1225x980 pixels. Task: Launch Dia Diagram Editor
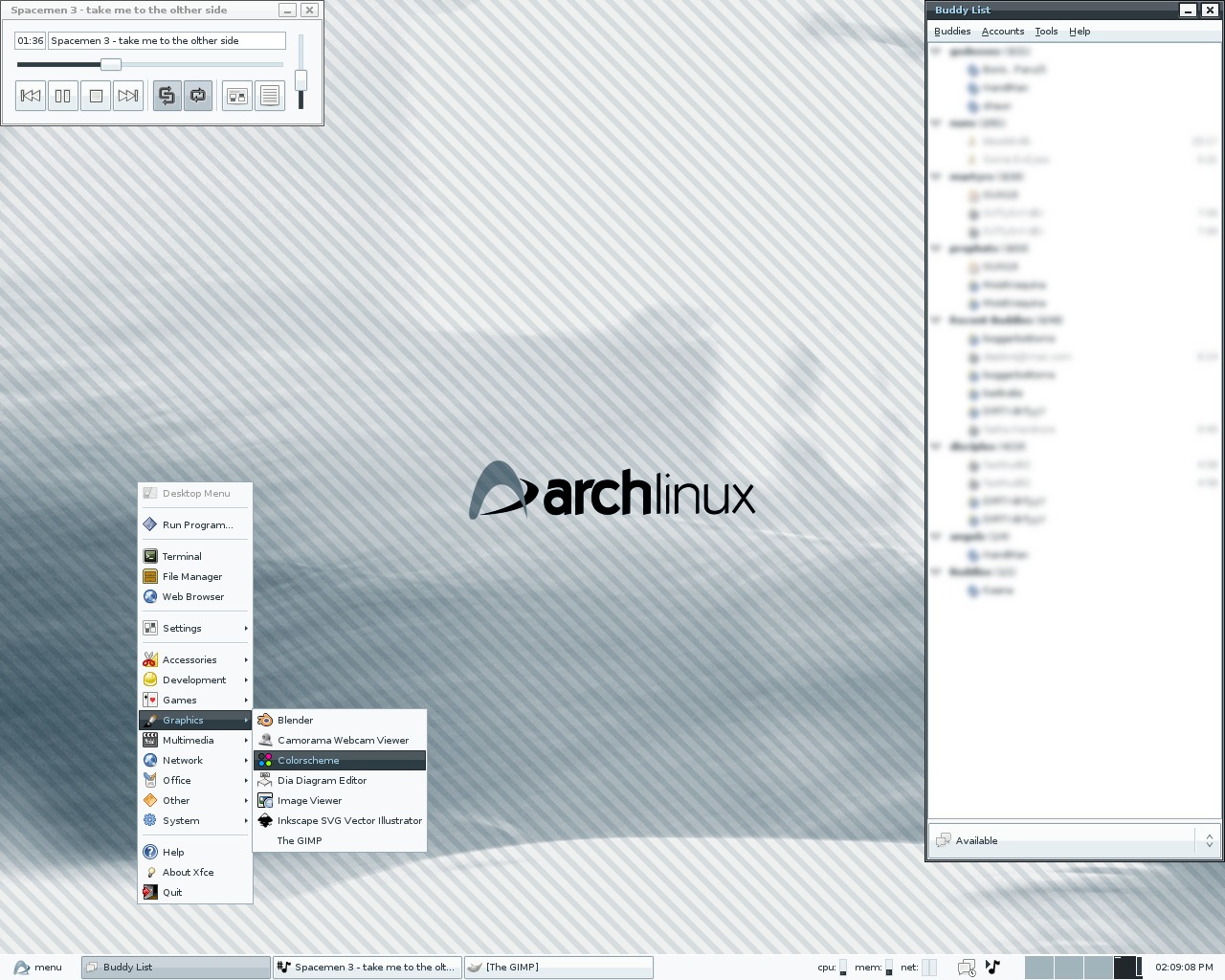point(340,780)
